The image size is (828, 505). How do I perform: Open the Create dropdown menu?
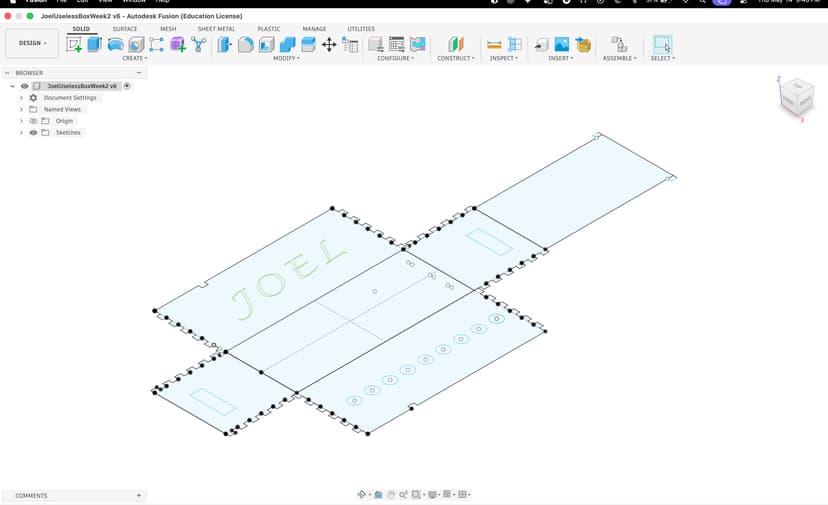pyautogui.click(x=135, y=58)
